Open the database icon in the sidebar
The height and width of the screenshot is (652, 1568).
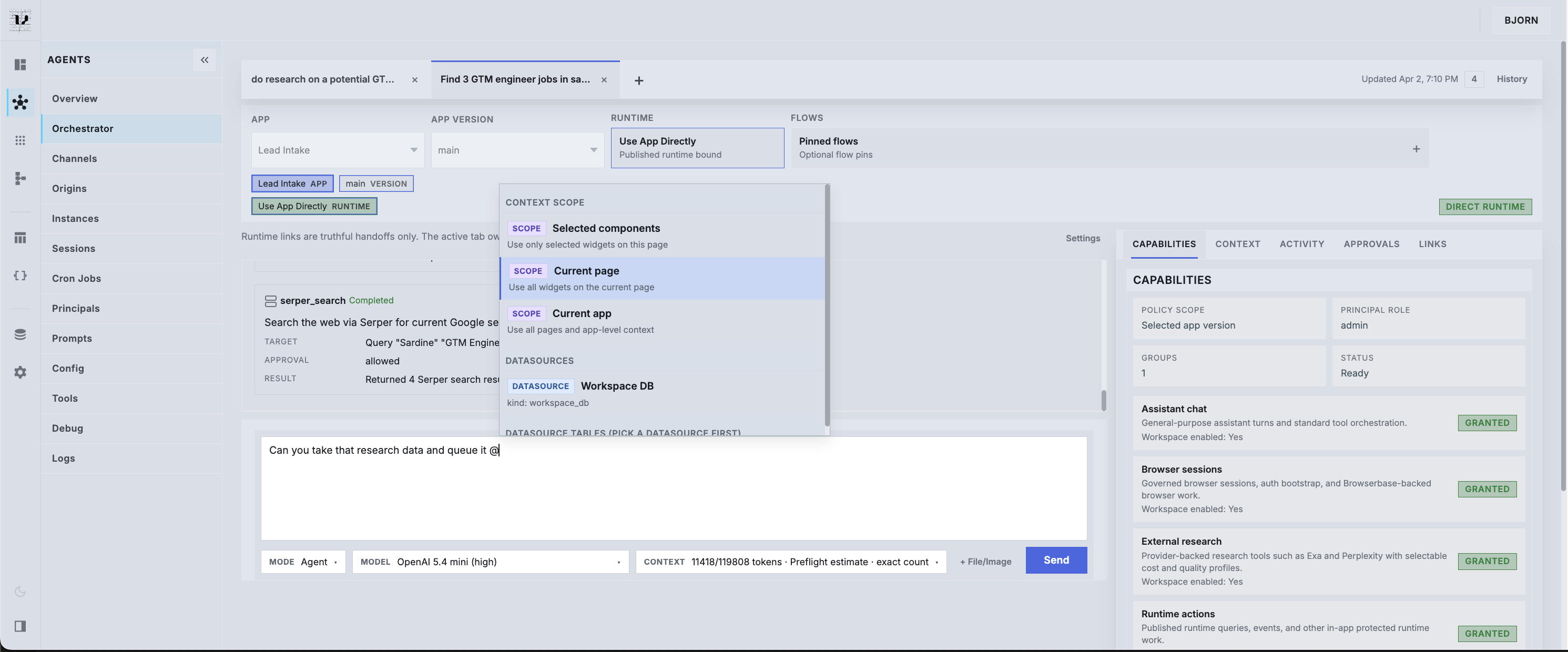point(20,333)
